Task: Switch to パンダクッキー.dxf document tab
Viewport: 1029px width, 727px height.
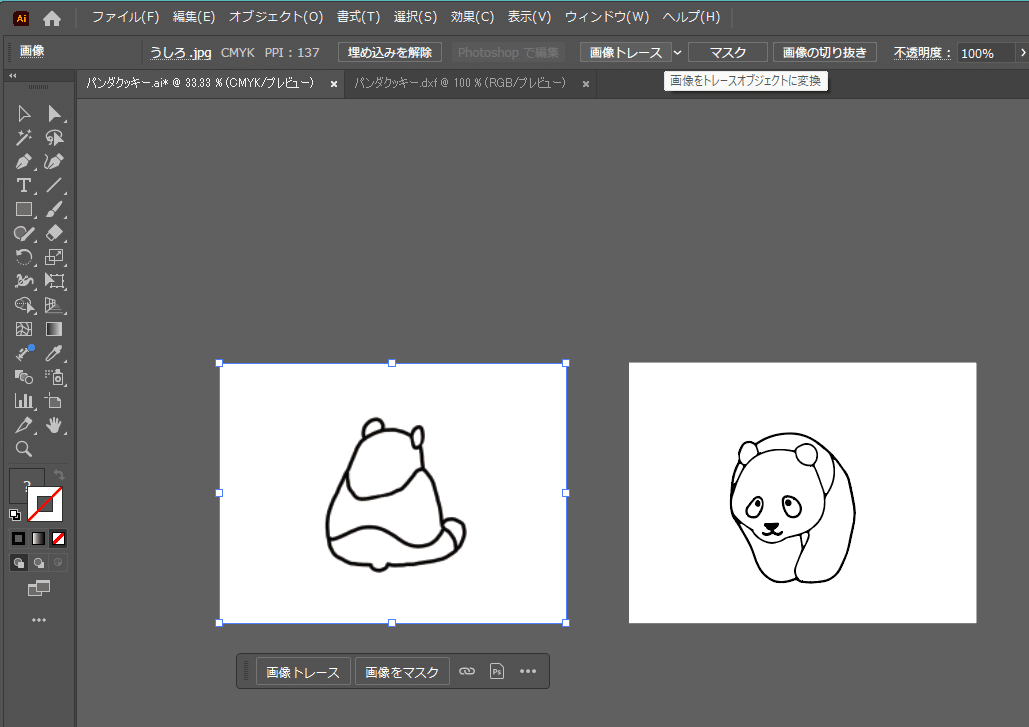Action: point(460,83)
